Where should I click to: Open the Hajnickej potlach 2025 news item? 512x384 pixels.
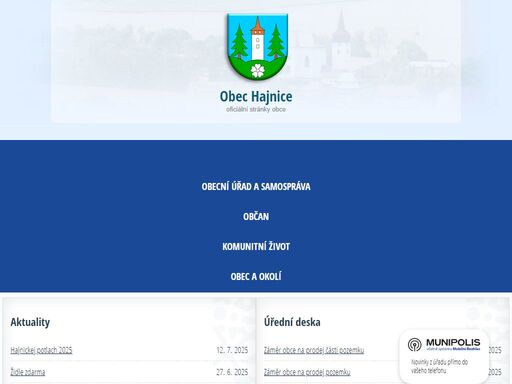tap(41, 350)
